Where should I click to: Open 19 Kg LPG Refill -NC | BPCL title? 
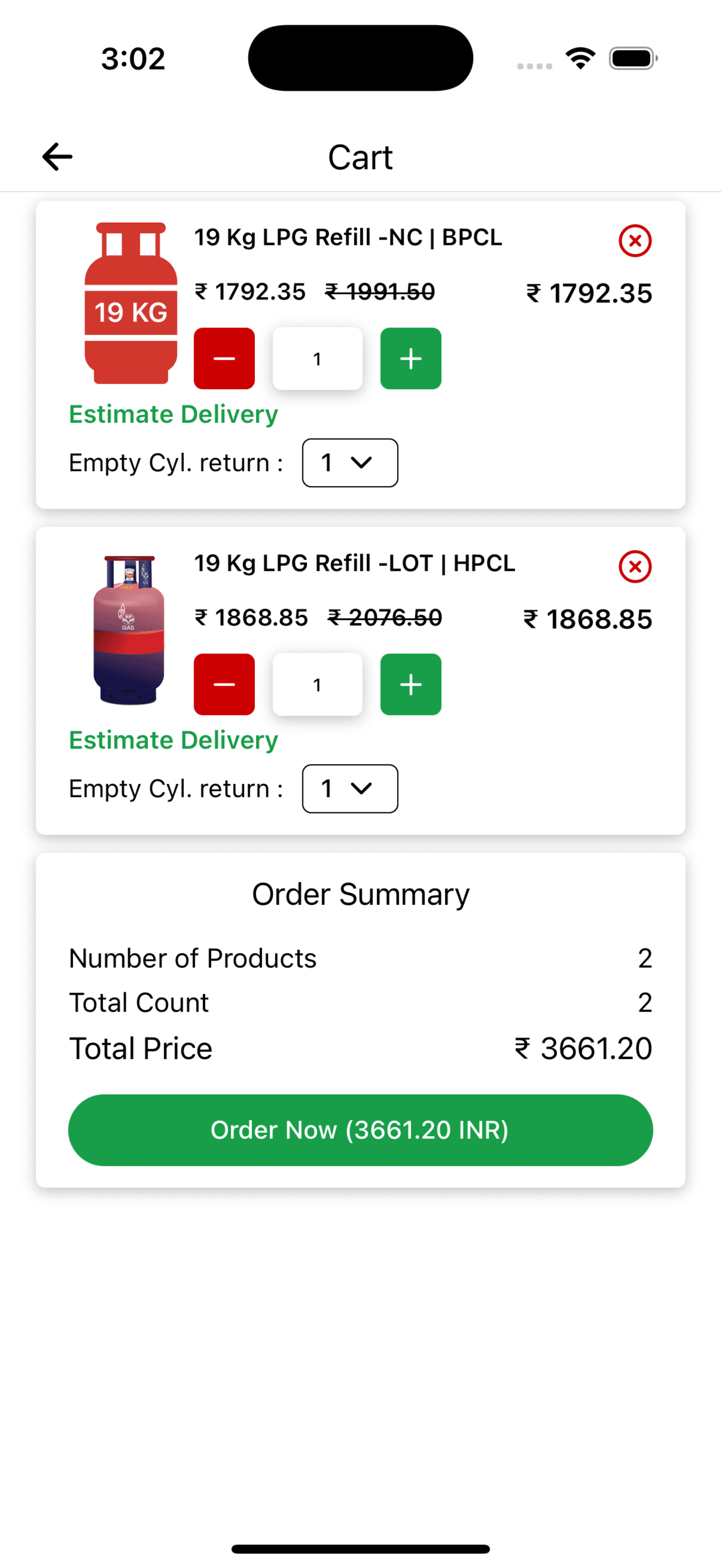[x=348, y=237]
